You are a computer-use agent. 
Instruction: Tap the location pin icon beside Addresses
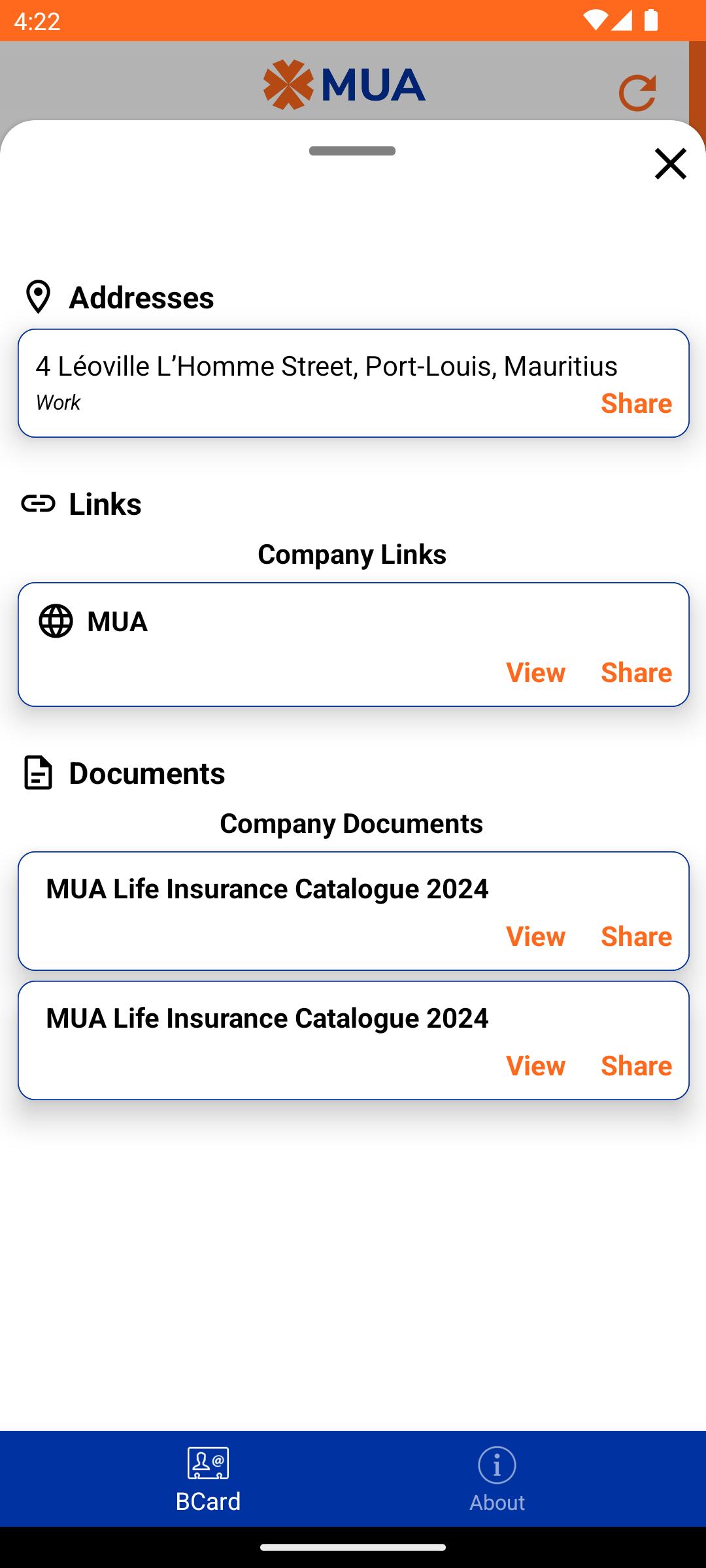click(38, 297)
